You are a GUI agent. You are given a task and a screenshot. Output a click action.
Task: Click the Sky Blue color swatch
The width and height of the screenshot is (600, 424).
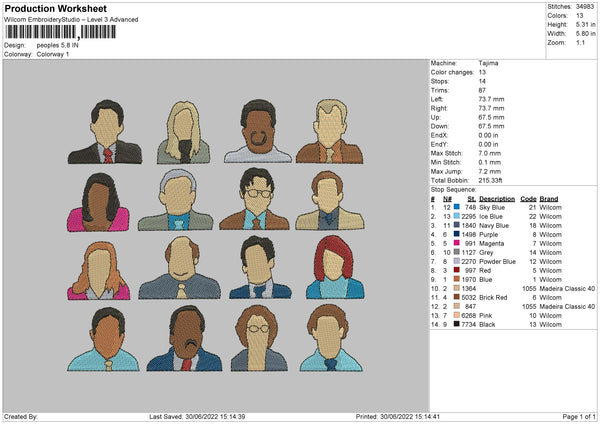pyautogui.click(x=457, y=207)
